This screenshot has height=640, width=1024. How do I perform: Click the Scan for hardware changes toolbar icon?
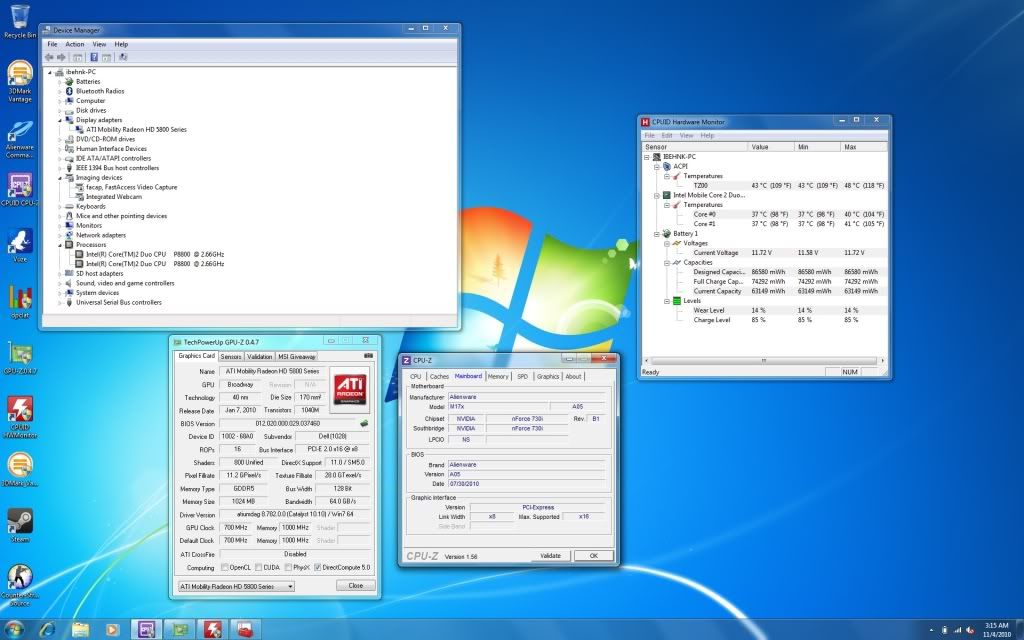pyautogui.click(x=123, y=57)
